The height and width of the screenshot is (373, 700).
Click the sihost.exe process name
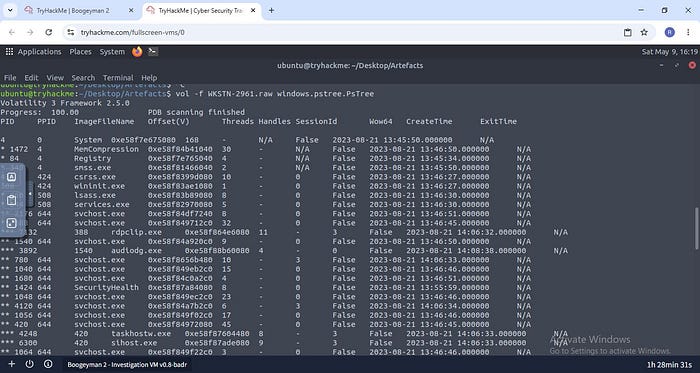[134, 343]
